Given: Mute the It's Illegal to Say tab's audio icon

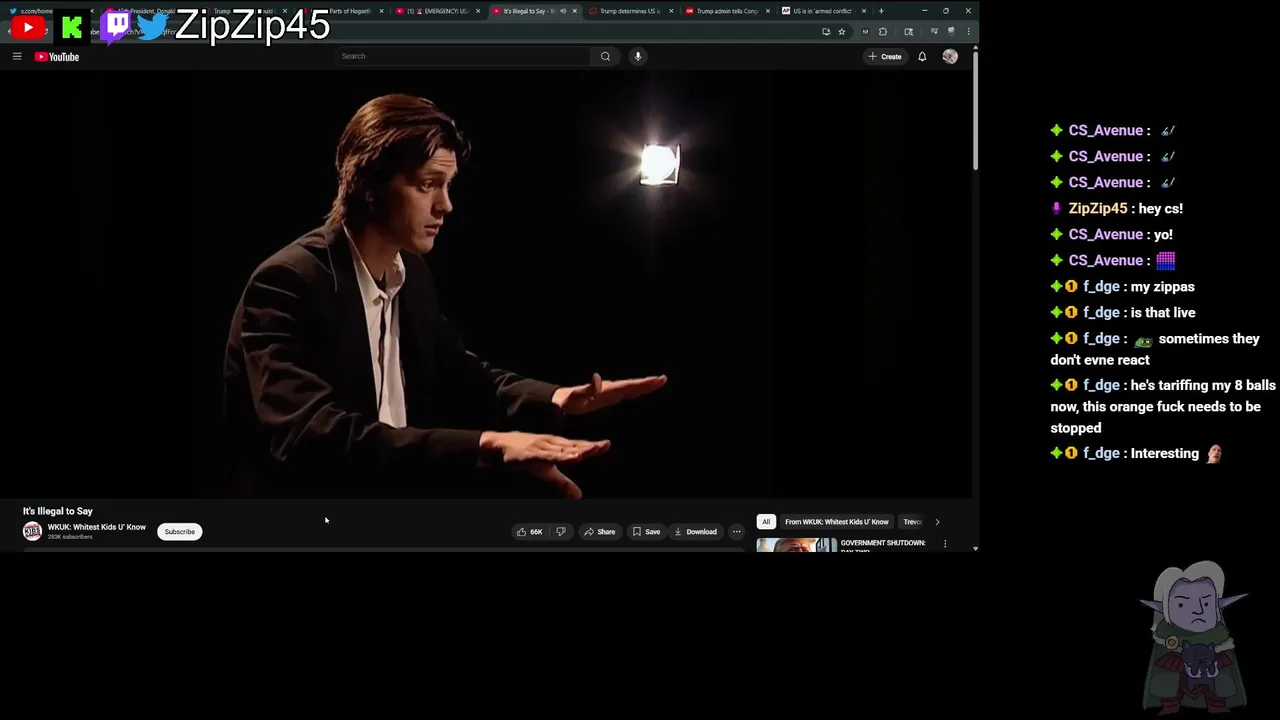Looking at the screenshot, I should pyautogui.click(x=563, y=11).
